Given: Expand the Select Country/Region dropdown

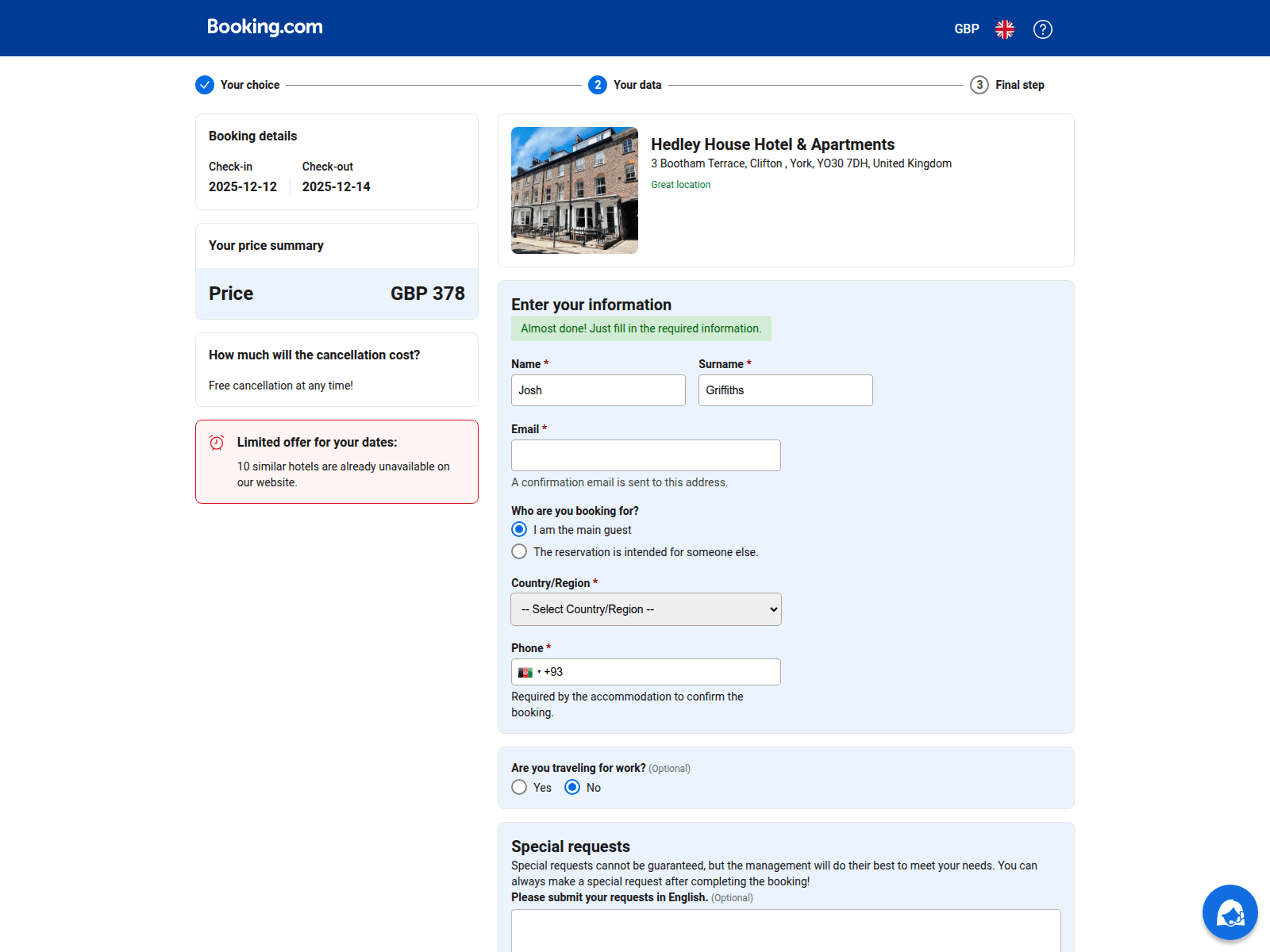Looking at the screenshot, I should pyautogui.click(x=646, y=609).
